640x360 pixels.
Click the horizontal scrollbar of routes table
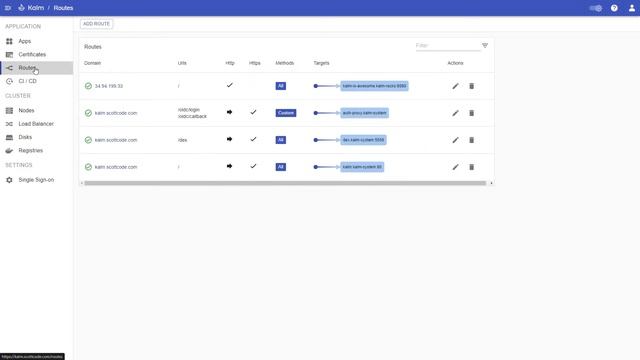(x=285, y=183)
